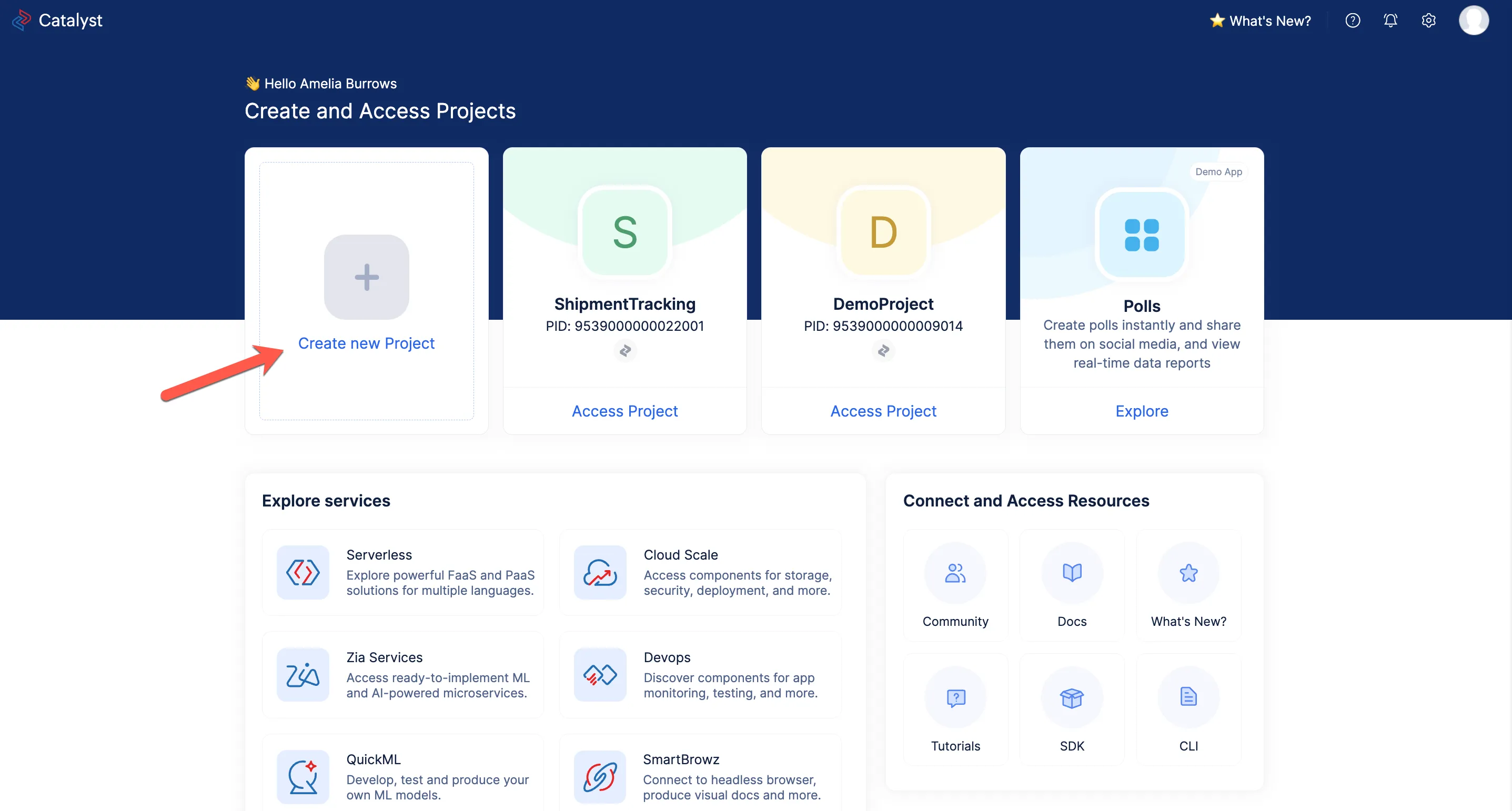This screenshot has height=811, width=1512.
Task: Click the Cloud Scale service icon
Action: click(599, 572)
